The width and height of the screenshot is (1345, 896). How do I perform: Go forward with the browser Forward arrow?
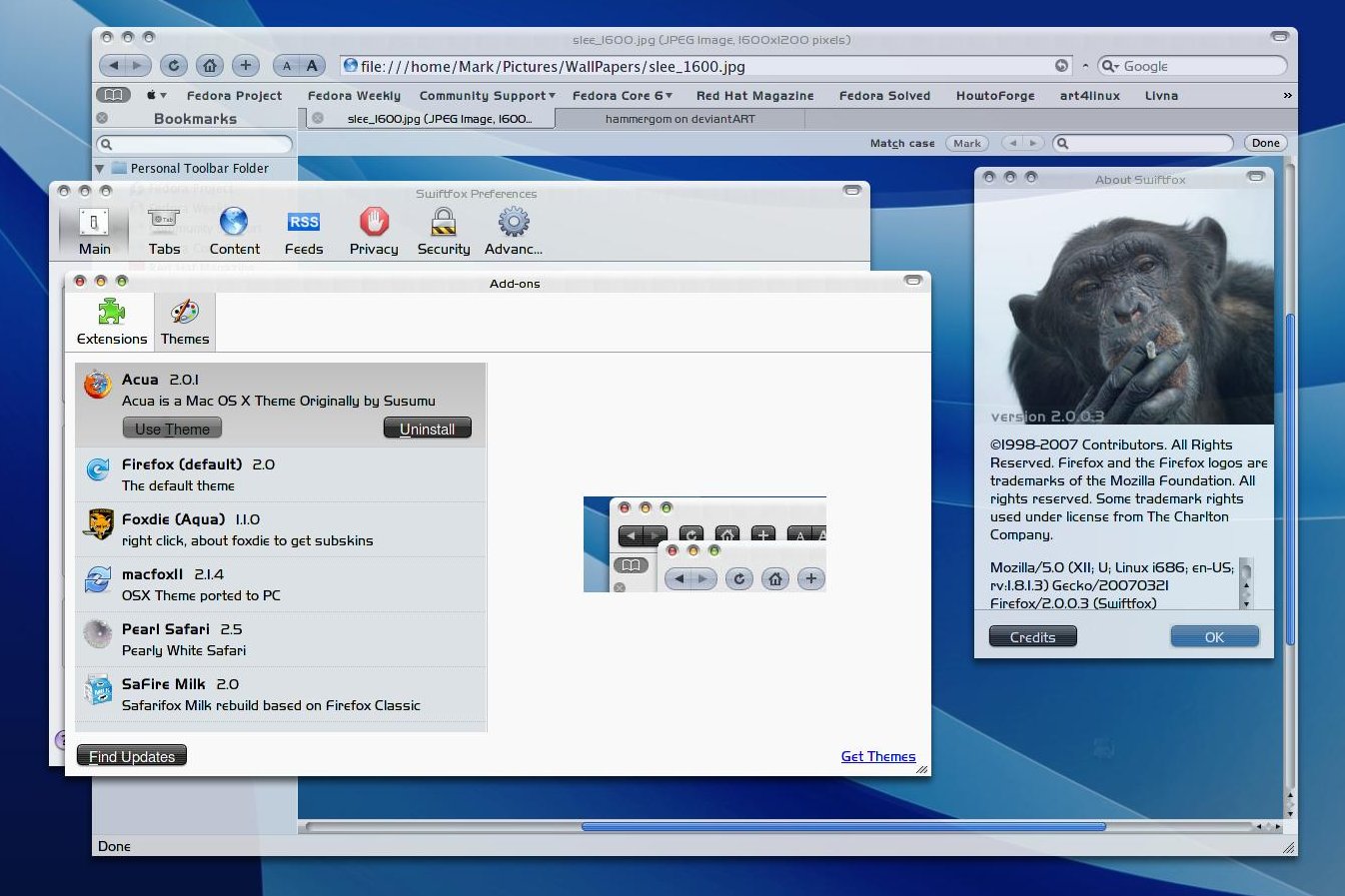(x=138, y=66)
